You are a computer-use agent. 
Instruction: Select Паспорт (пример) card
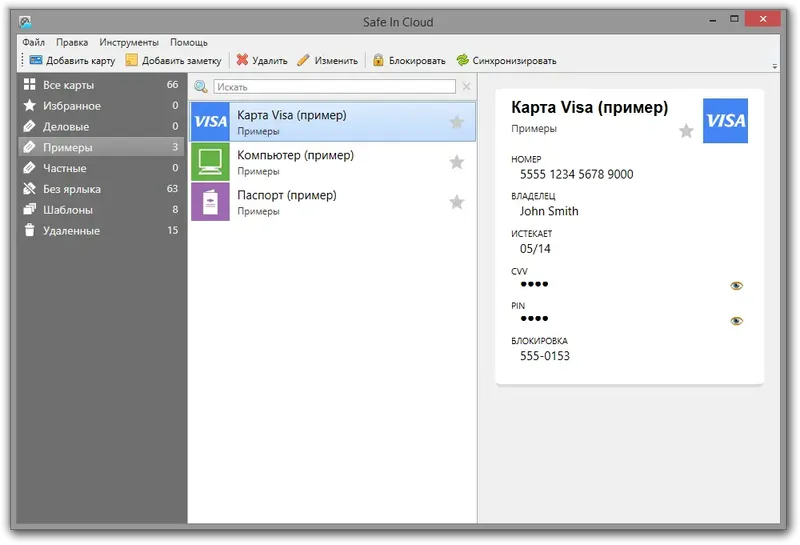333,202
